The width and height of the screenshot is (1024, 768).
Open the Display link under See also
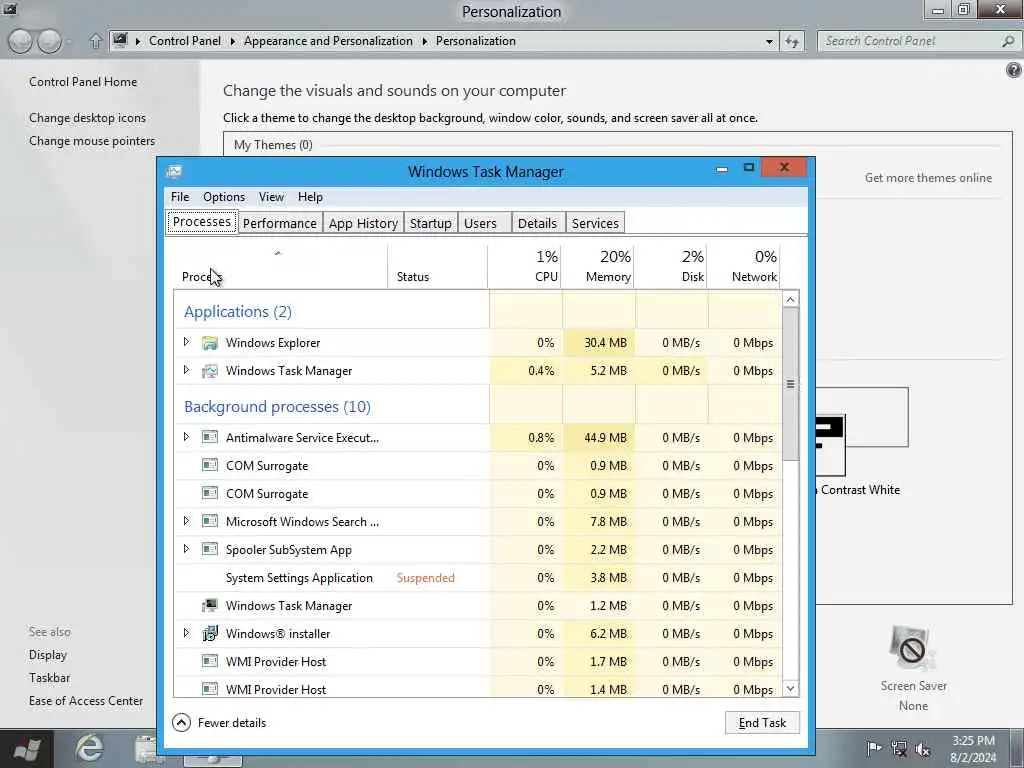pos(48,655)
